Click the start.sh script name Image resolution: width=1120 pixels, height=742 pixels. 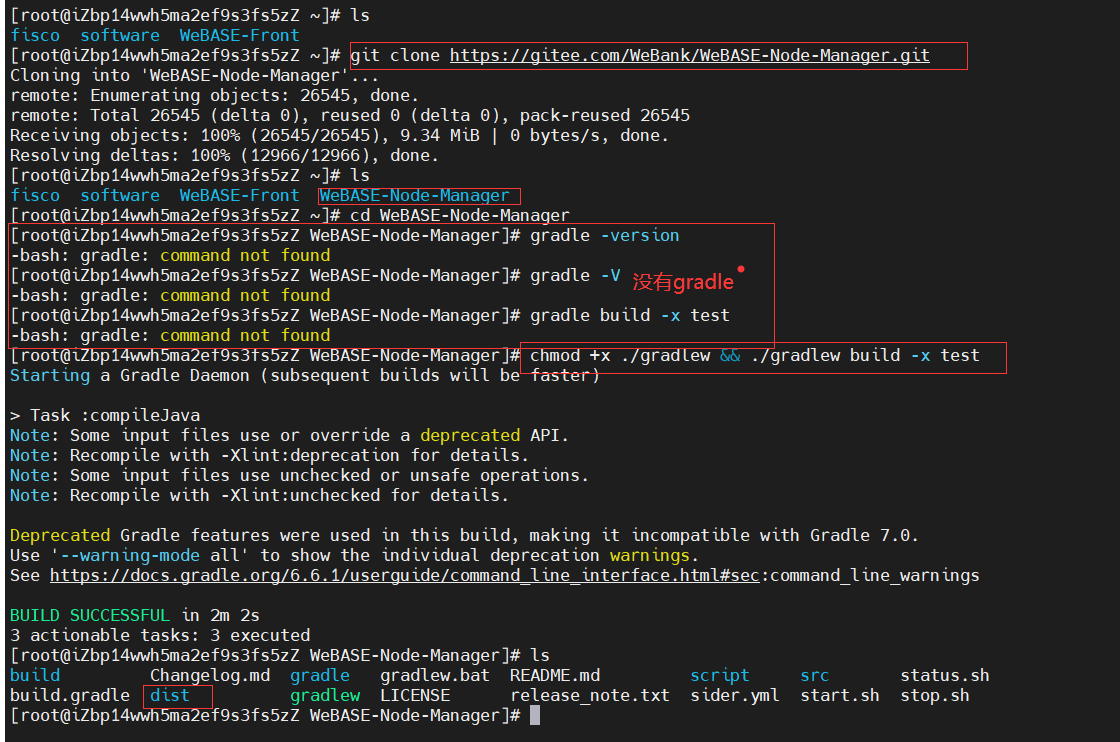click(839, 695)
